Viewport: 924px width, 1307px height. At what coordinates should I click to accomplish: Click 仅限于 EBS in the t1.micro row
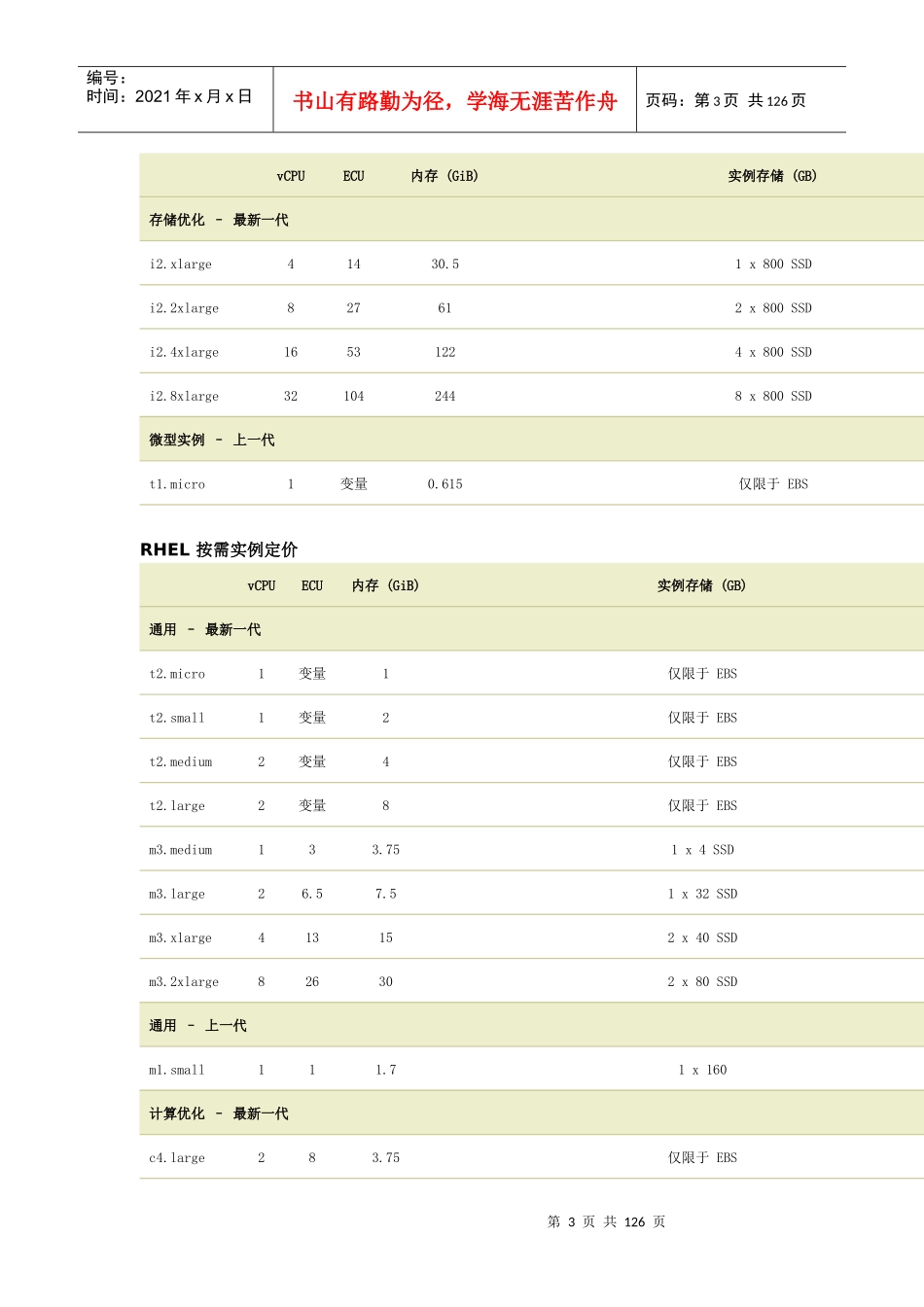coord(773,484)
